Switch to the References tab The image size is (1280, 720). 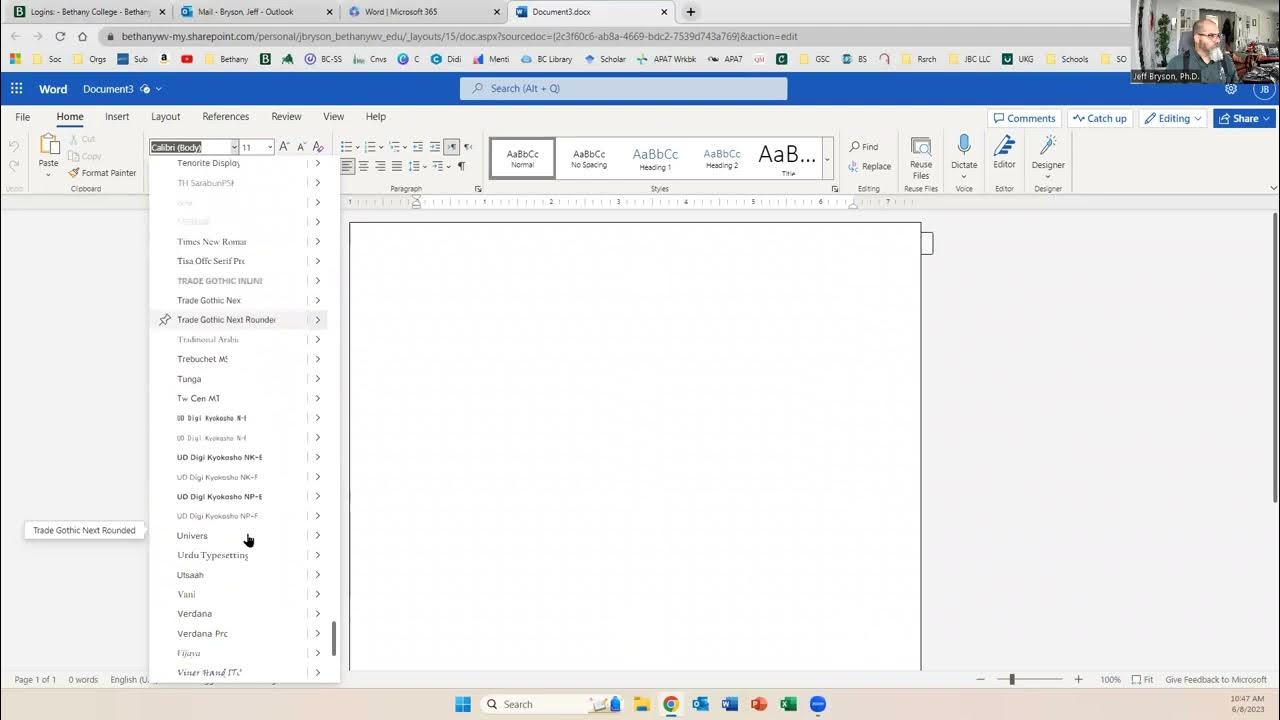(x=226, y=117)
